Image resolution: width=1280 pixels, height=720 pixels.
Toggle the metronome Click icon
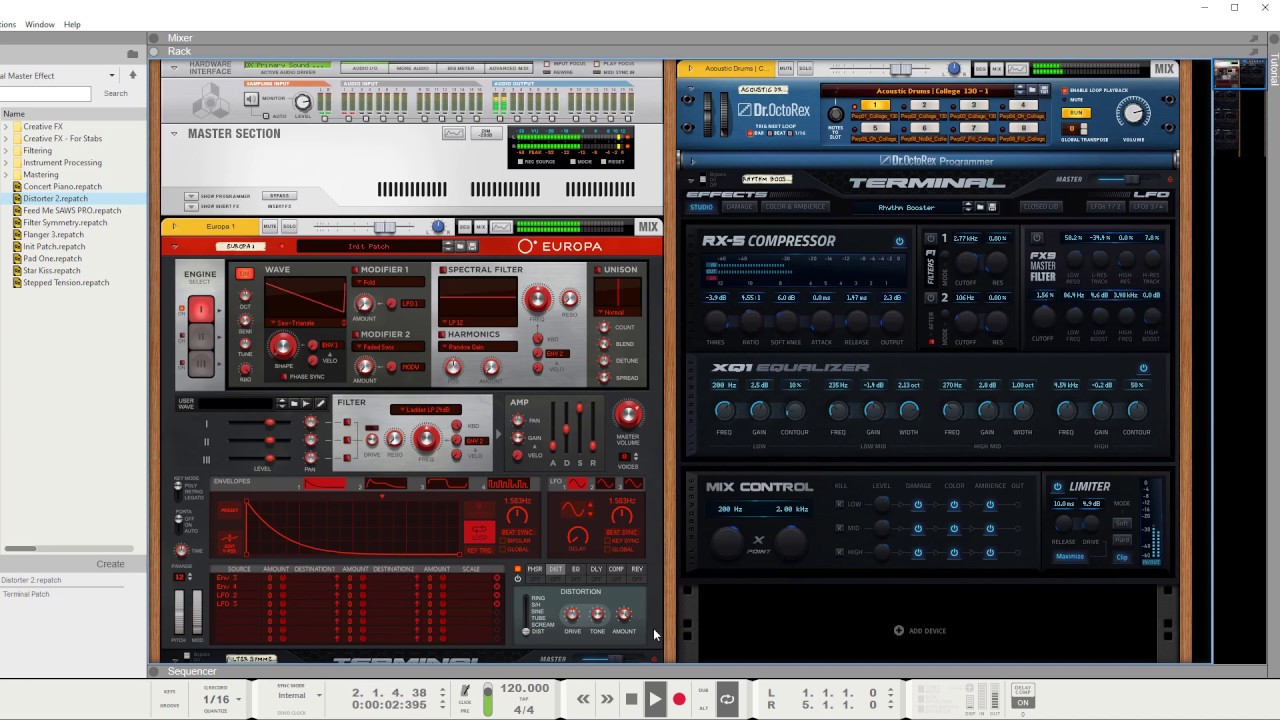tap(465, 691)
